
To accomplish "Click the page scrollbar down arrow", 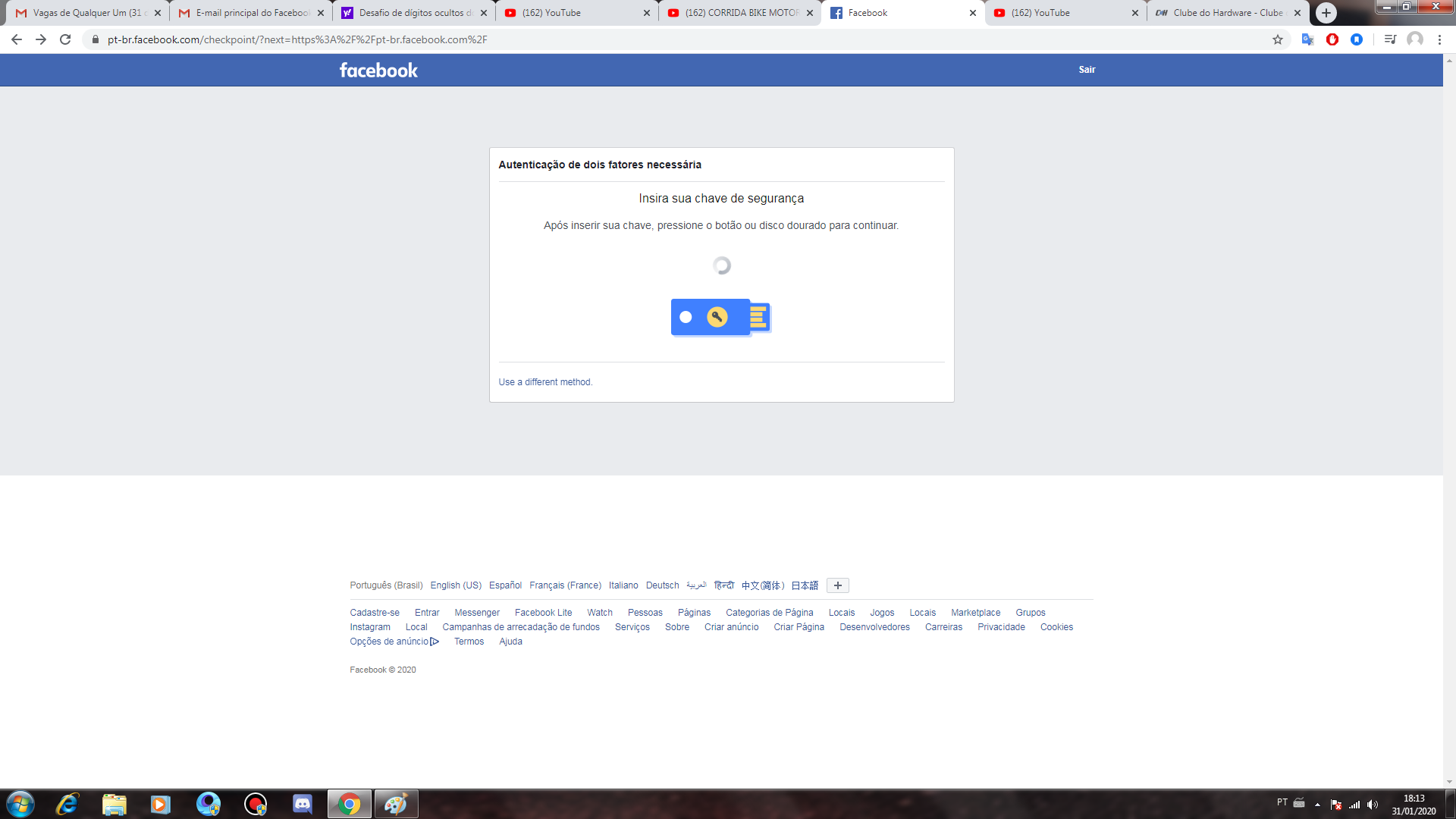I will click(1449, 782).
